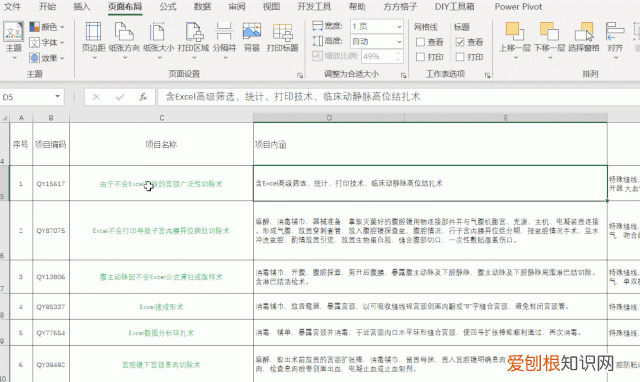Click the 项目编码 header cell

pyautogui.click(x=51, y=144)
